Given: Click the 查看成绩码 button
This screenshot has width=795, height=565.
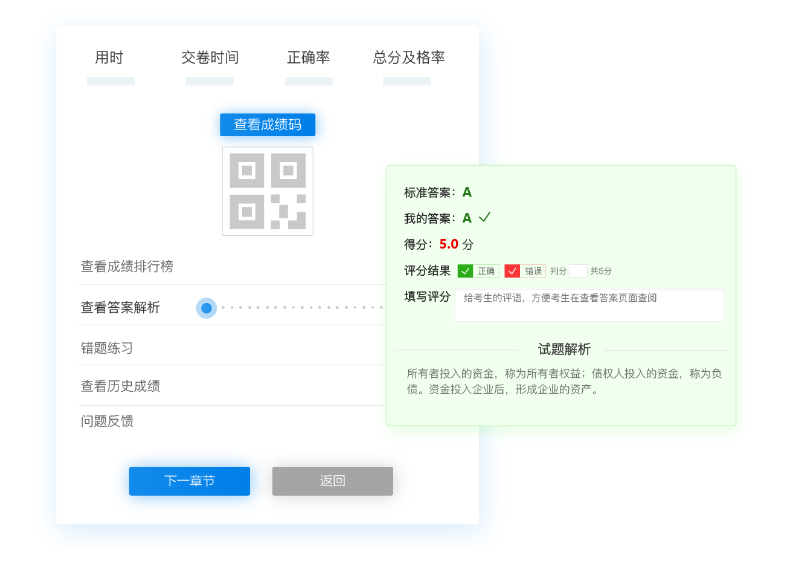Looking at the screenshot, I should tap(267, 125).
